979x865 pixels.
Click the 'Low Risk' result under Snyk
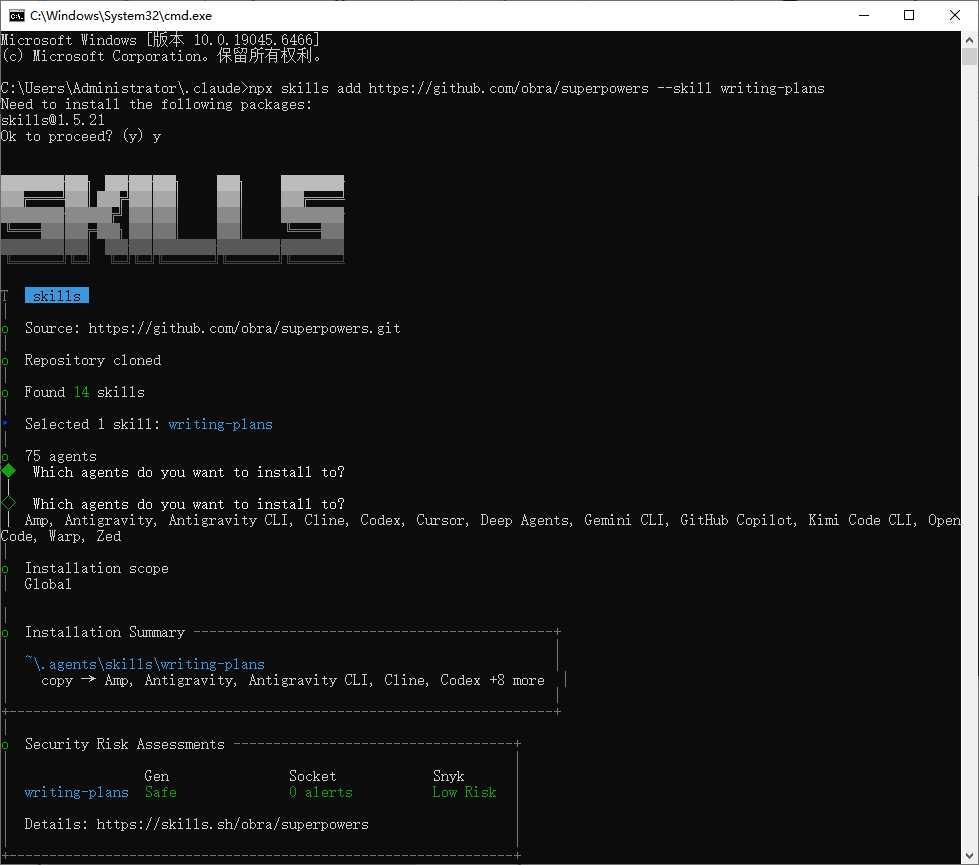tap(465, 792)
